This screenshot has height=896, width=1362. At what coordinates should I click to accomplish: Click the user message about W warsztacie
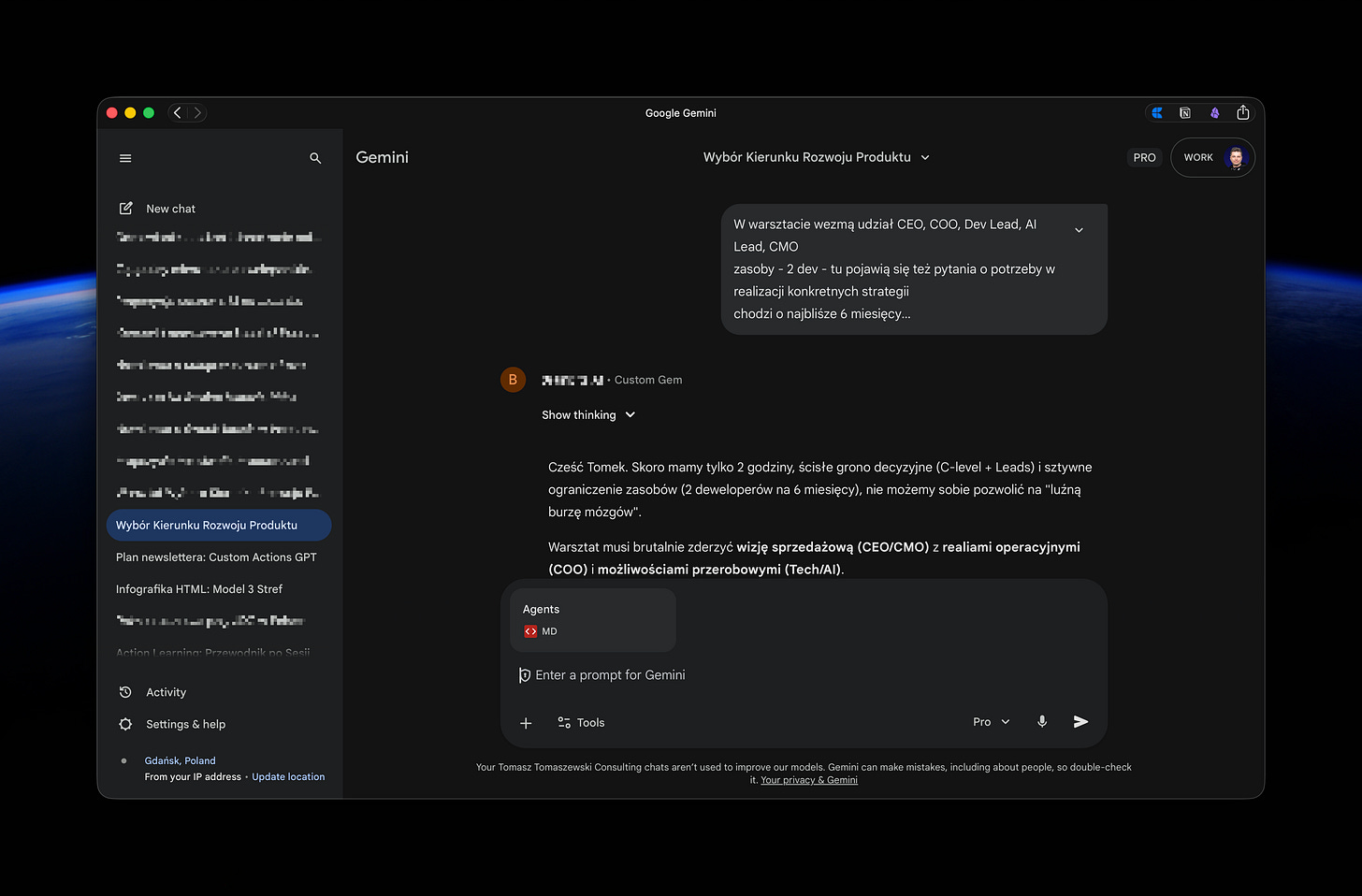click(914, 268)
